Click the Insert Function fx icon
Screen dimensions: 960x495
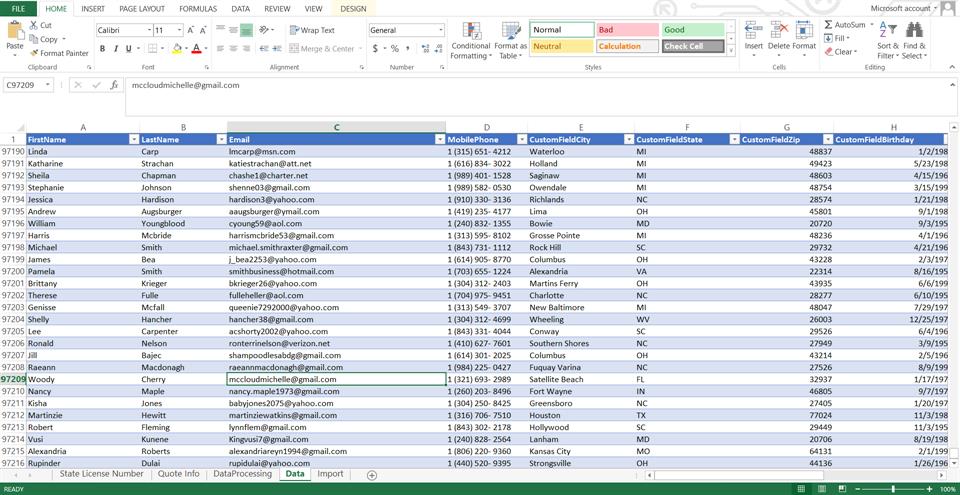pyautogui.click(x=114, y=85)
